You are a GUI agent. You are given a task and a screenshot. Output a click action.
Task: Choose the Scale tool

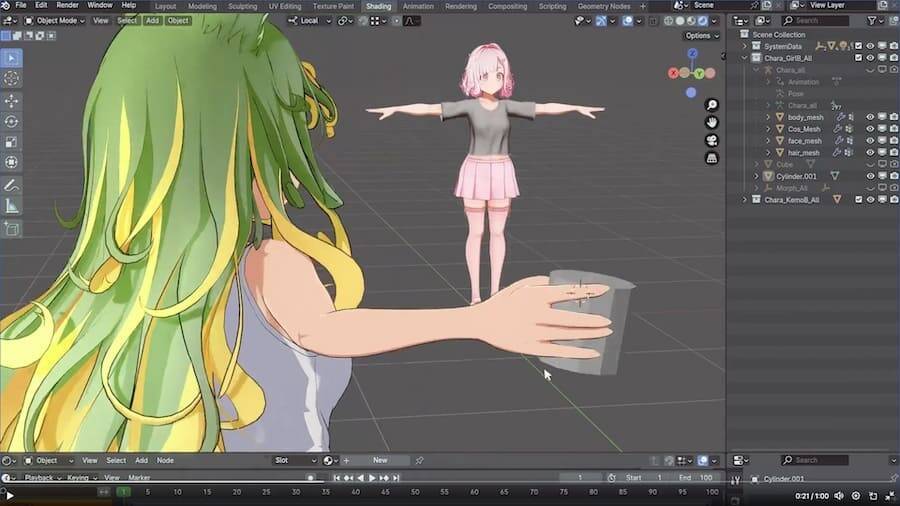click(x=12, y=141)
